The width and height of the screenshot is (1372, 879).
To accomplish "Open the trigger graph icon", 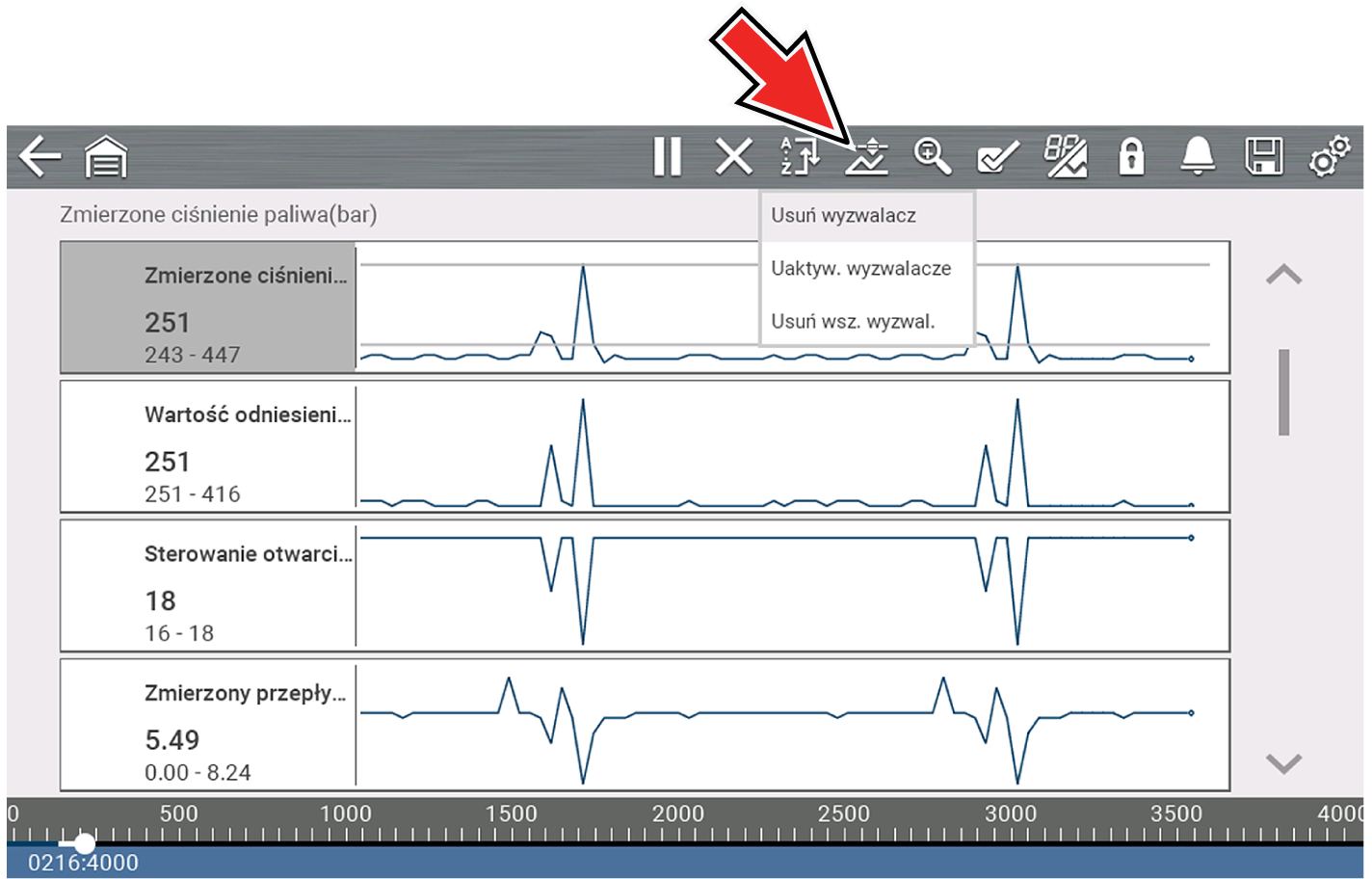I will click(x=866, y=156).
